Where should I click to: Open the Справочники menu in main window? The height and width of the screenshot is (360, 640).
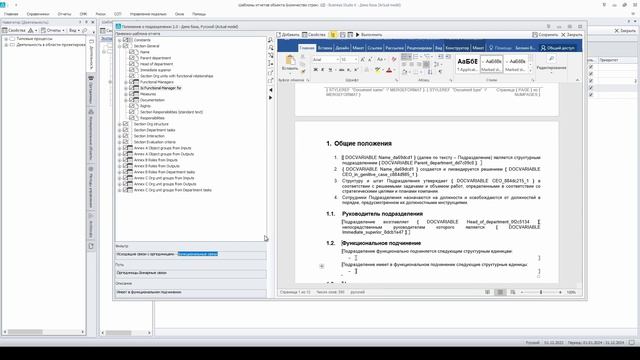click(x=38, y=14)
